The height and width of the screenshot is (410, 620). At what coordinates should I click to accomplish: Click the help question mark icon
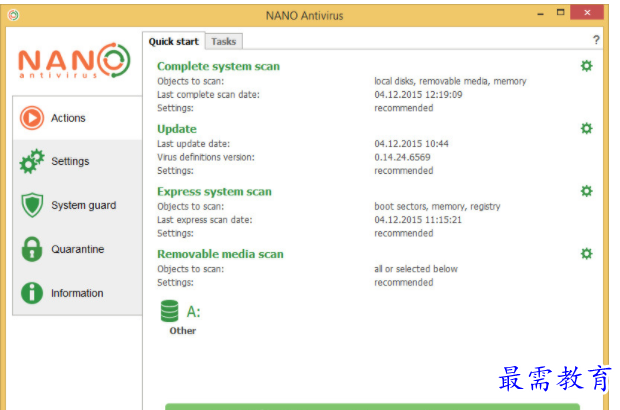point(596,40)
